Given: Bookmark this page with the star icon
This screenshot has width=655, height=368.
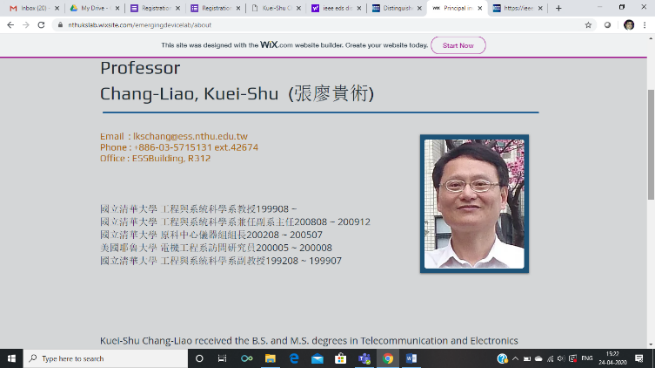Looking at the screenshot, I should [x=588, y=25].
